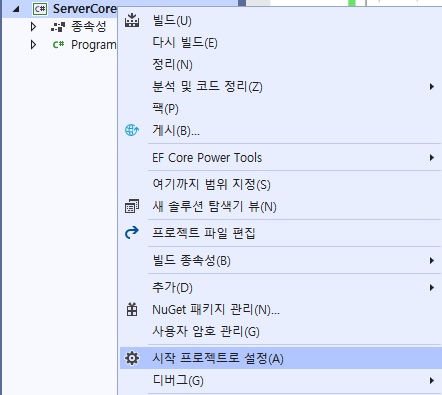The height and width of the screenshot is (395, 442).
Task: Select 팩(P) menu entry
Action: tap(280, 108)
